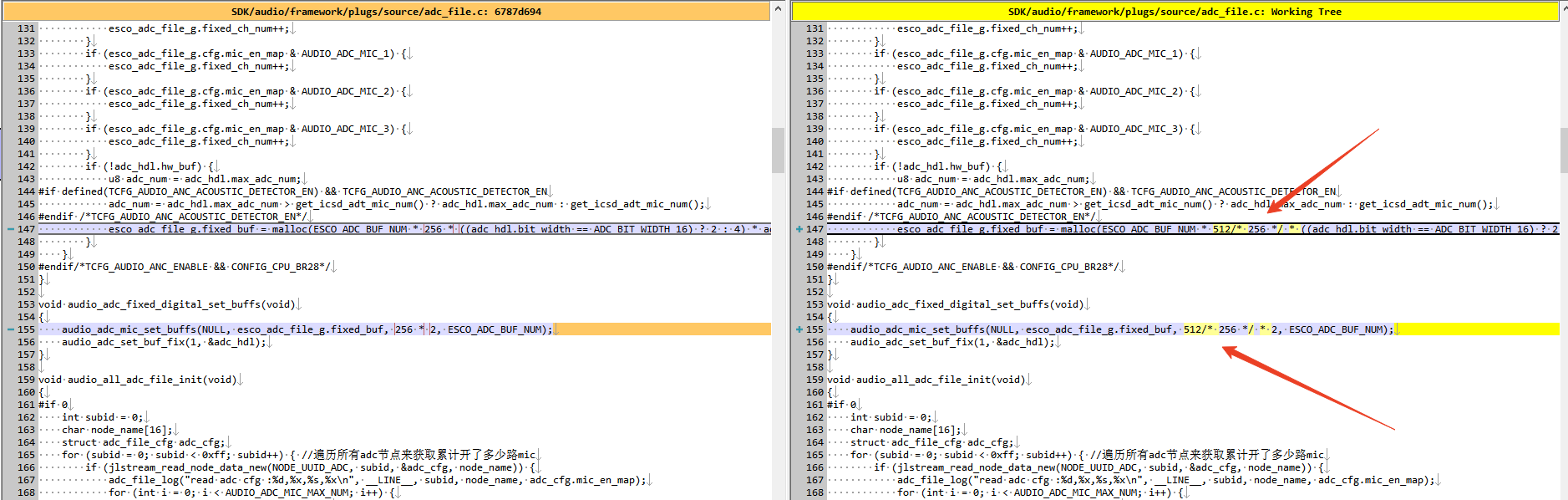Click 'struct adc_file_cfg adc_cfg;' in right pane
Image resolution: width=1568 pixels, height=500 pixels.
(x=931, y=442)
